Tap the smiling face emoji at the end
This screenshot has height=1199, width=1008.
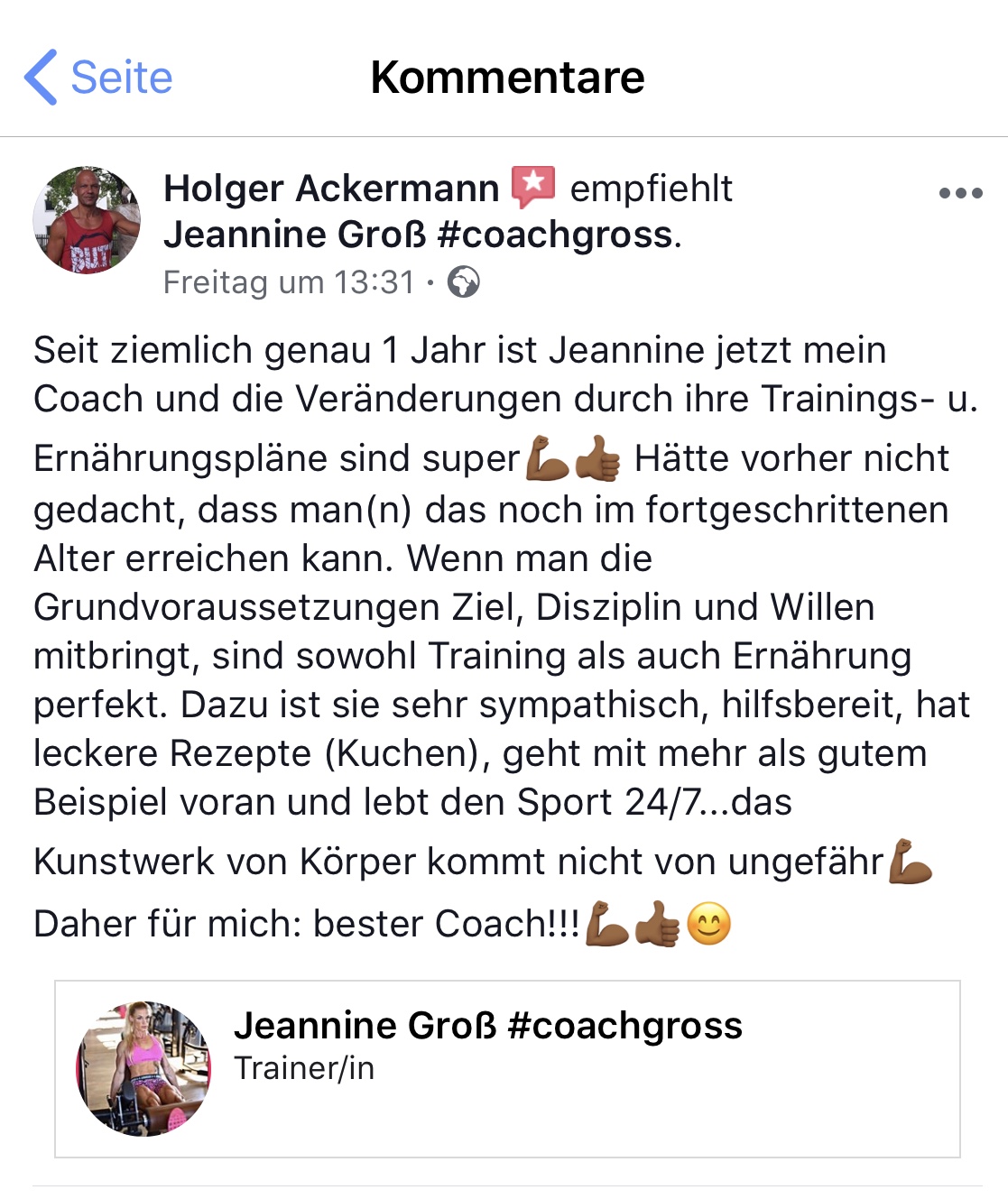coord(709,924)
